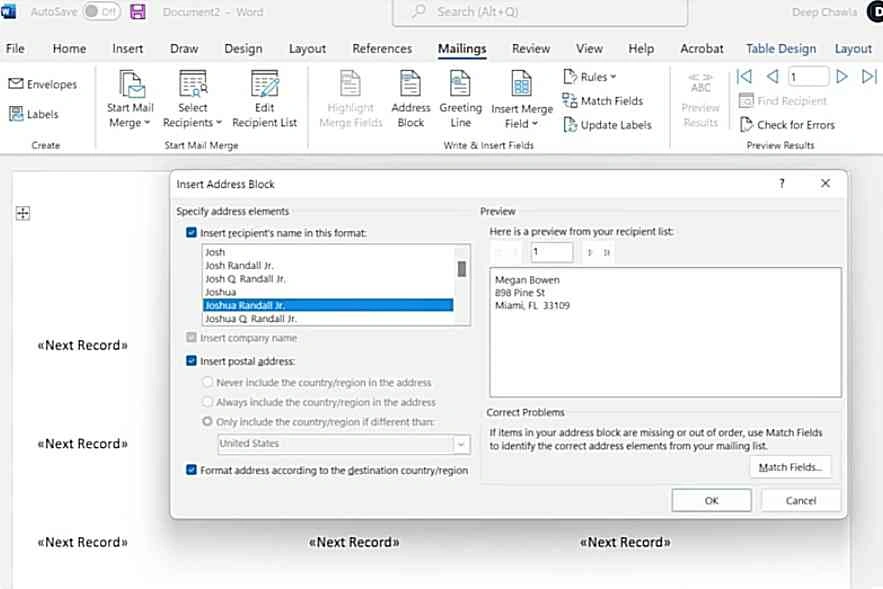Toggle Format address according to destination checkbox
Screen dimensions: 883x589
click(x=191, y=470)
